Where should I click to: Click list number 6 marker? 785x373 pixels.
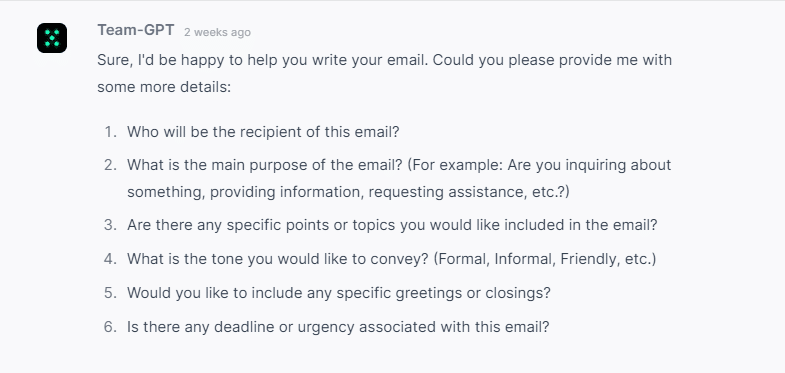pyautogui.click(x=111, y=327)
